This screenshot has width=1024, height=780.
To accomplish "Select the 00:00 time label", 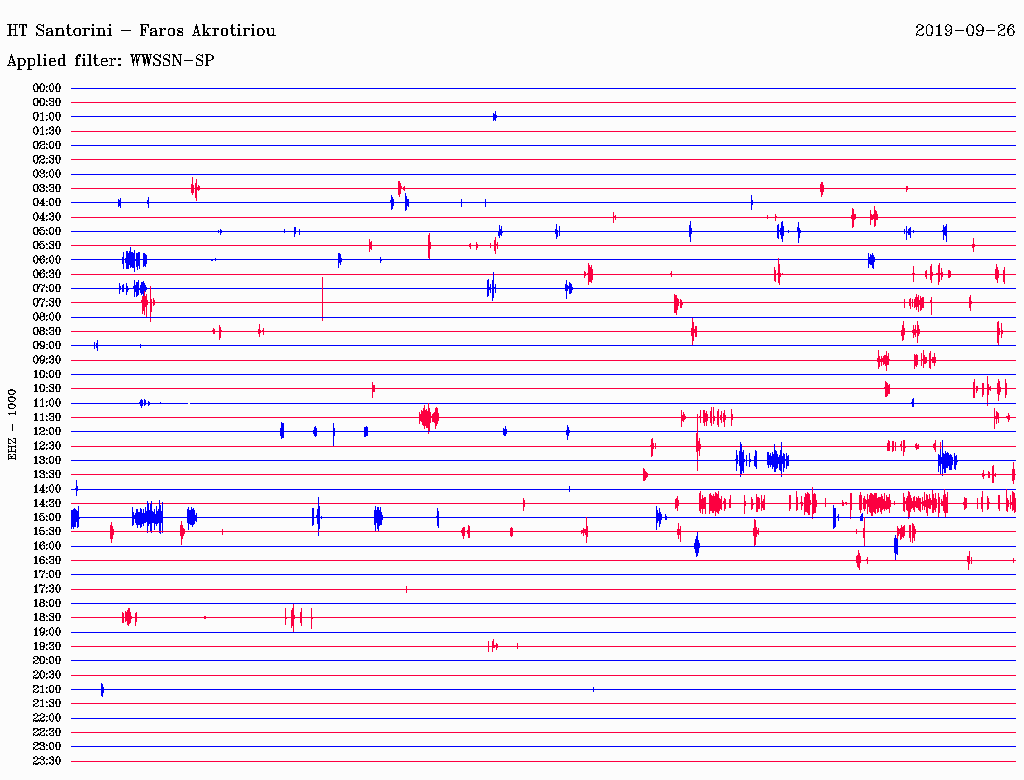I will click(x=47, y=88).
